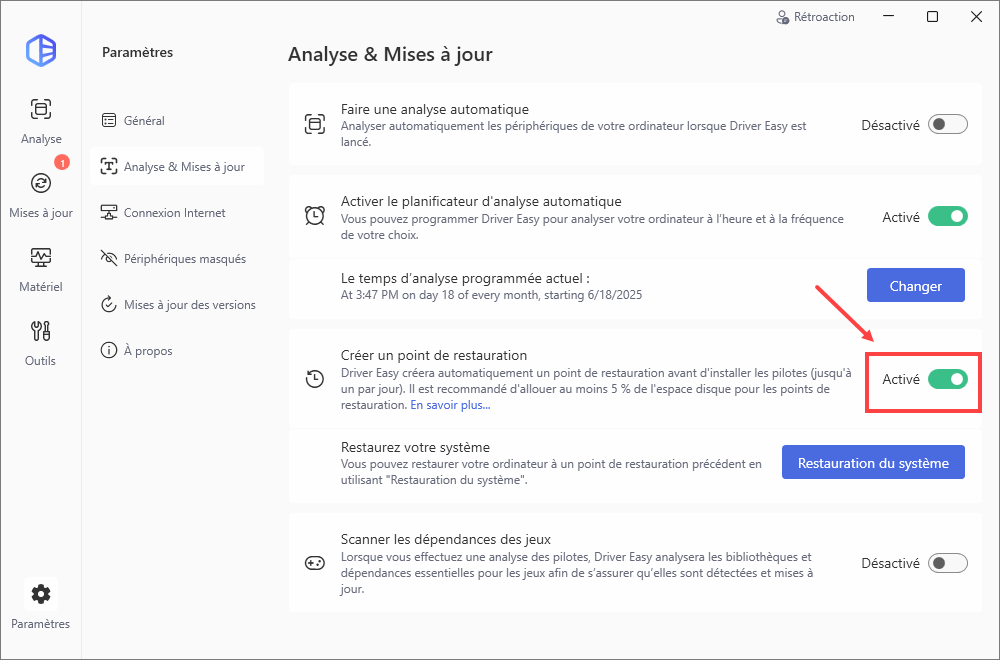This screenshot has height=660, width=1000.
Task: Open Mises à jour des versions settings
Action: (177, 304)
